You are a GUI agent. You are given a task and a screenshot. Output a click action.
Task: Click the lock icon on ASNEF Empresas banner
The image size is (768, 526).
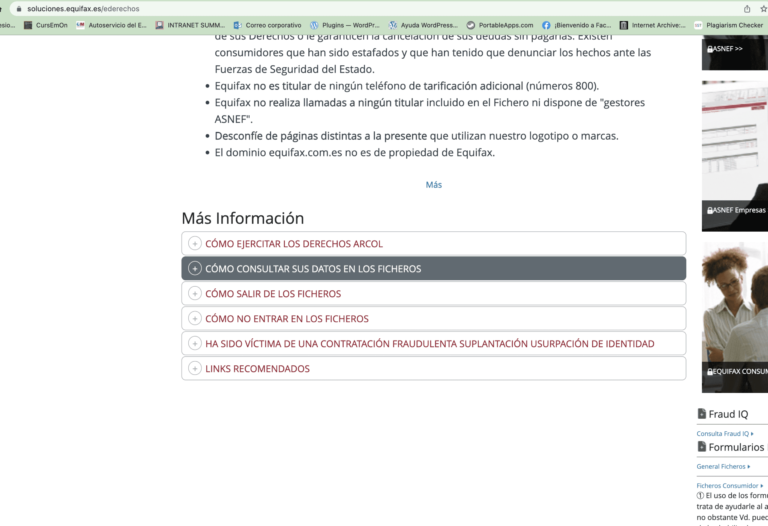pyautogui.click(x=710, y=211)
